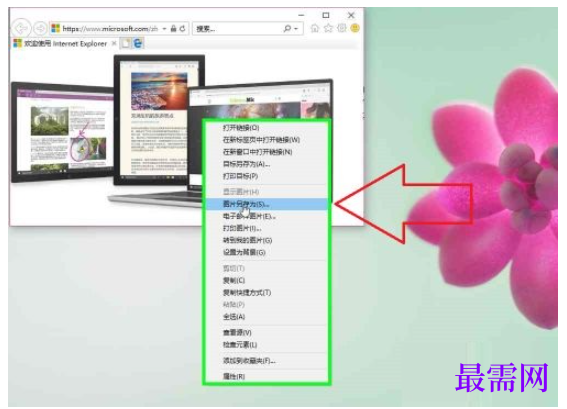
Task: Select 图片另存为(S)... highlighted entry
Action: tap(266, 204)
